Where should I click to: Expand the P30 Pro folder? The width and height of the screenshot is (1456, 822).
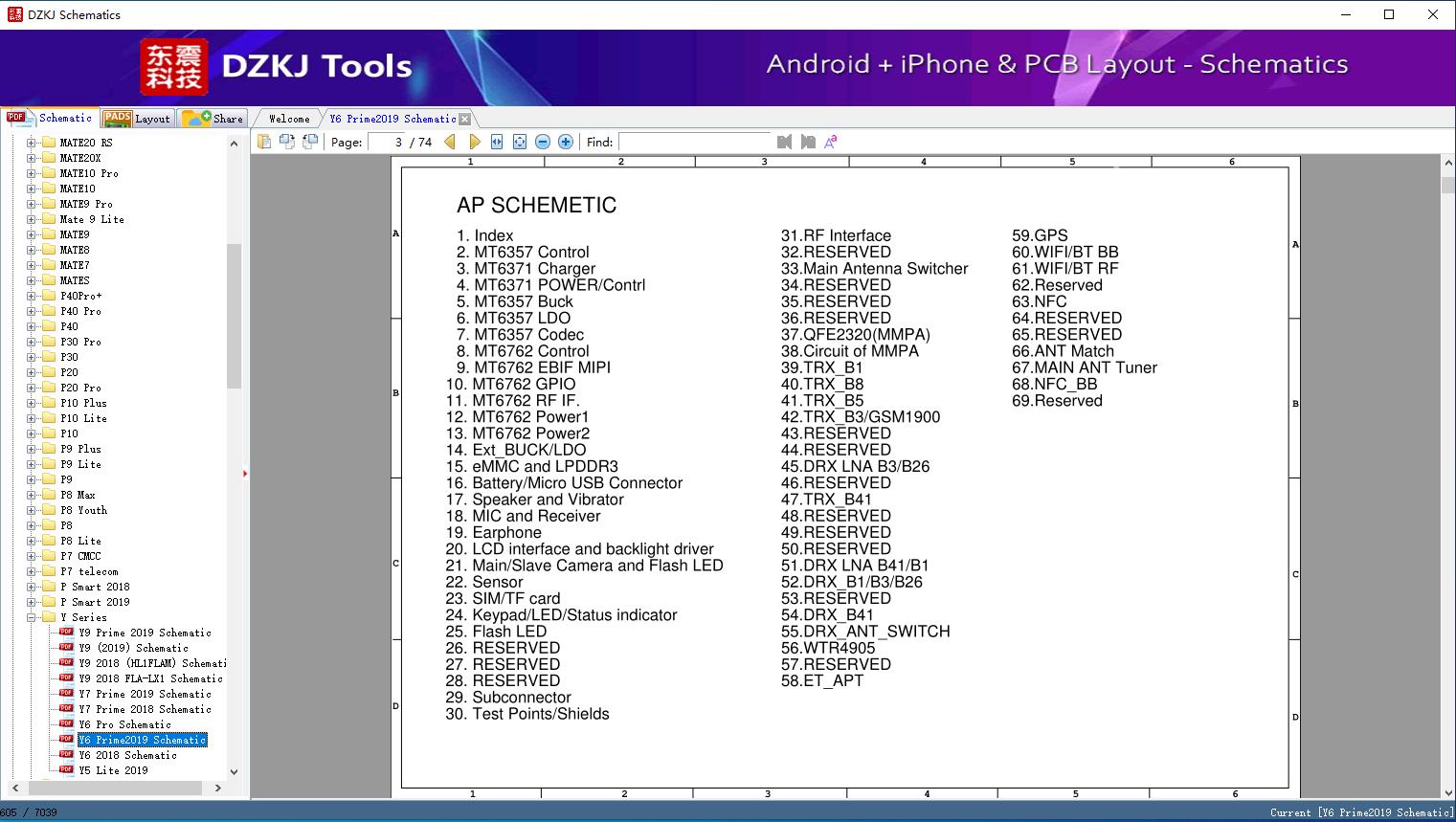(32, 342)
